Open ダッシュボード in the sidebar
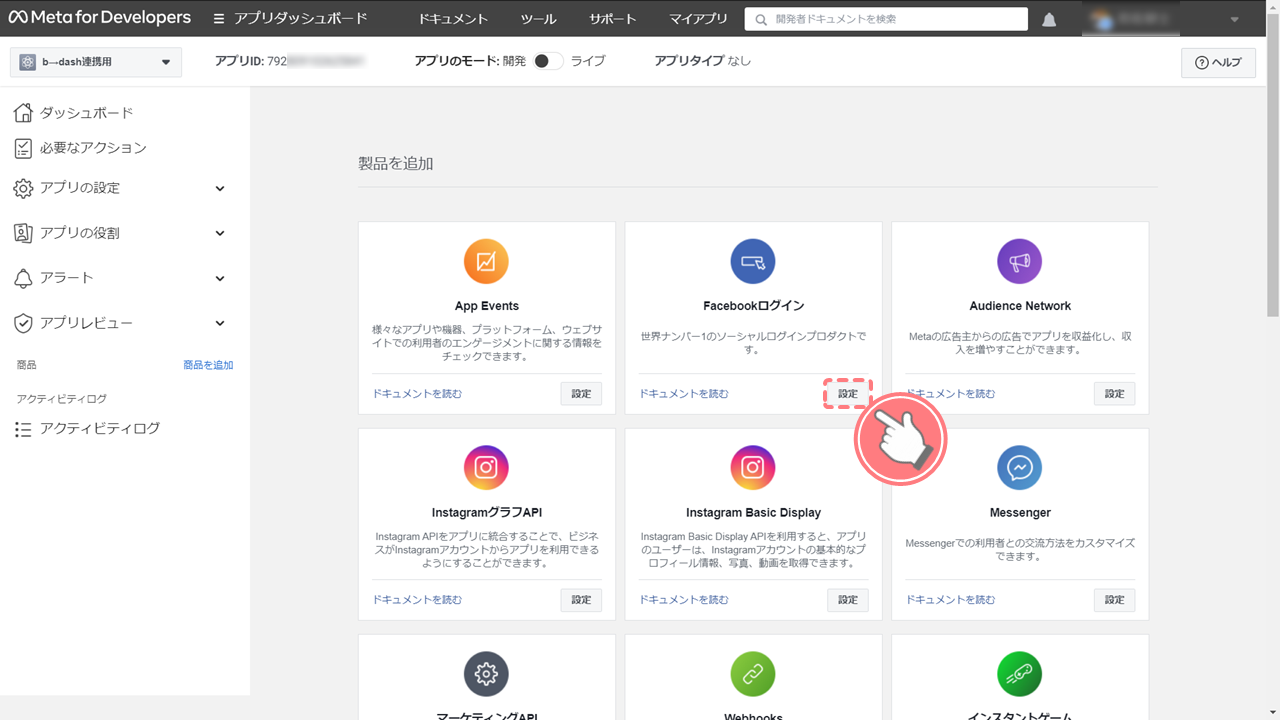 tap(86, 113)
